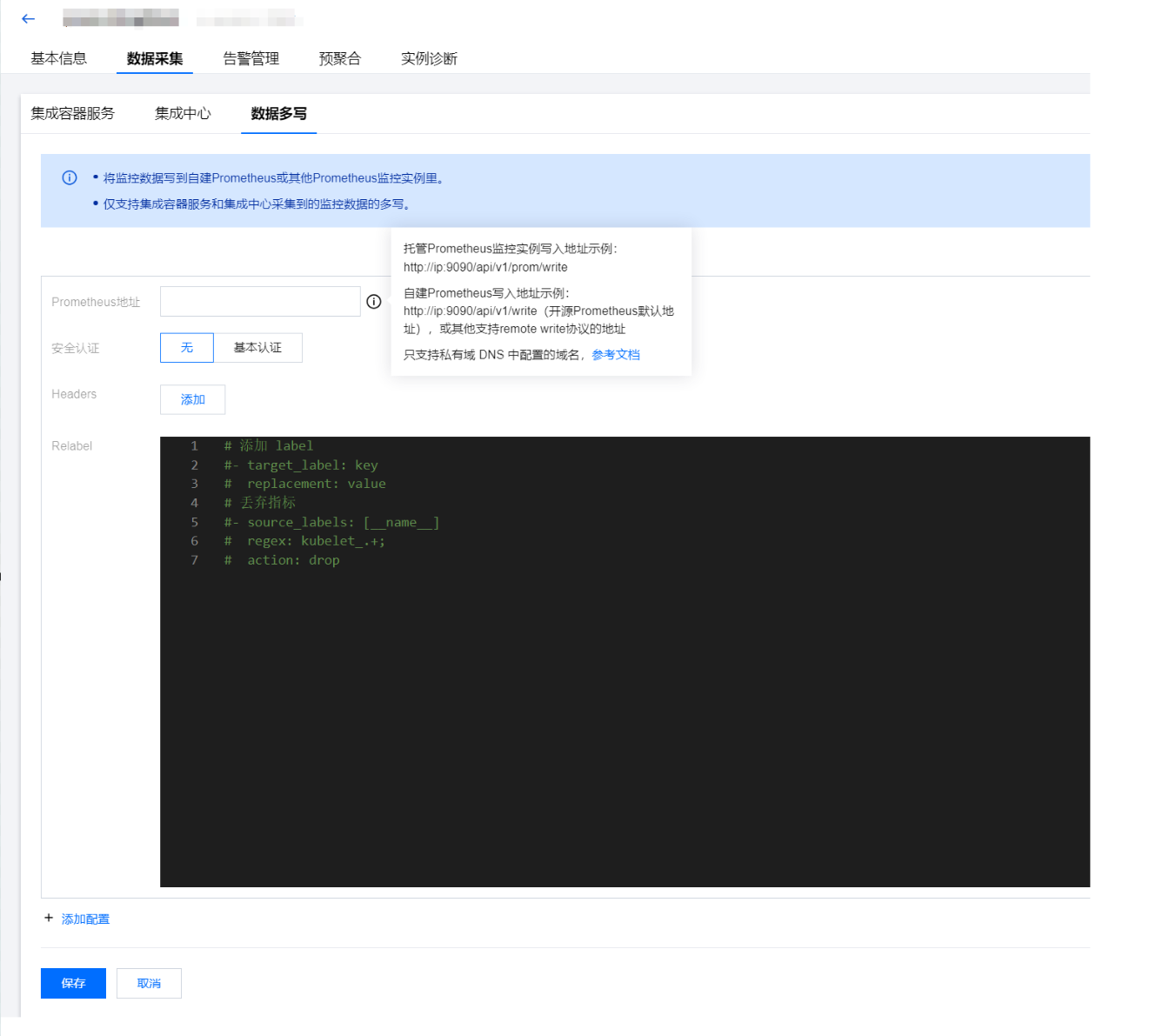
Task: Click notice text 将监控数据写到自建Prometheus
Action: [275, 177]
